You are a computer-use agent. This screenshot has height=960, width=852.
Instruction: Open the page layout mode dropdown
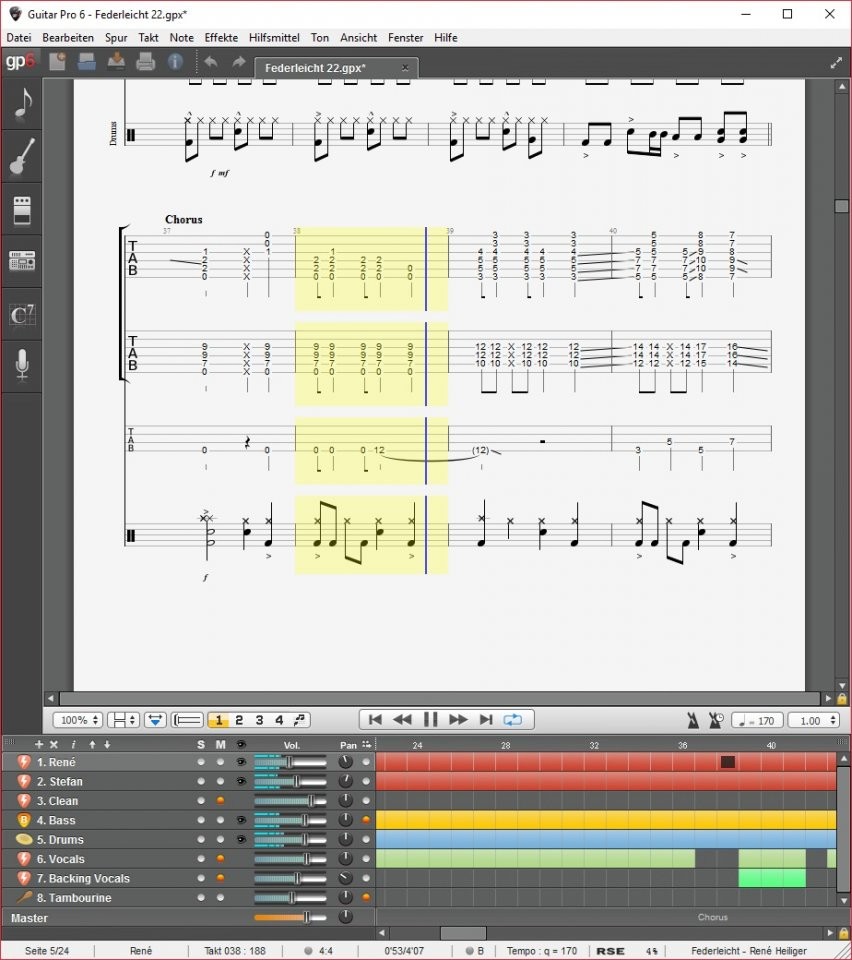123,720
